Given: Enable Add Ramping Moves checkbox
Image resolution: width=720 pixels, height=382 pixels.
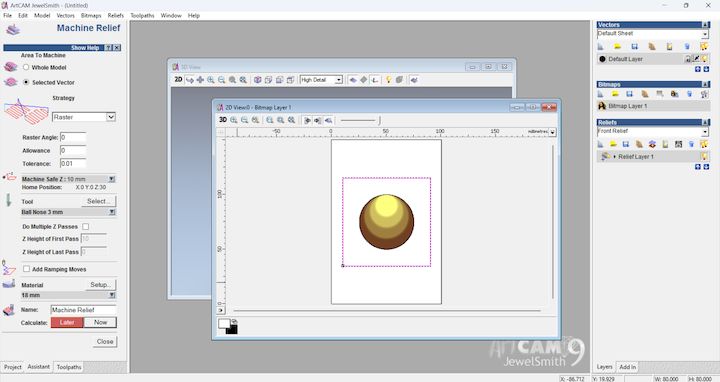Looking at the screenshot, I should 26,269.
